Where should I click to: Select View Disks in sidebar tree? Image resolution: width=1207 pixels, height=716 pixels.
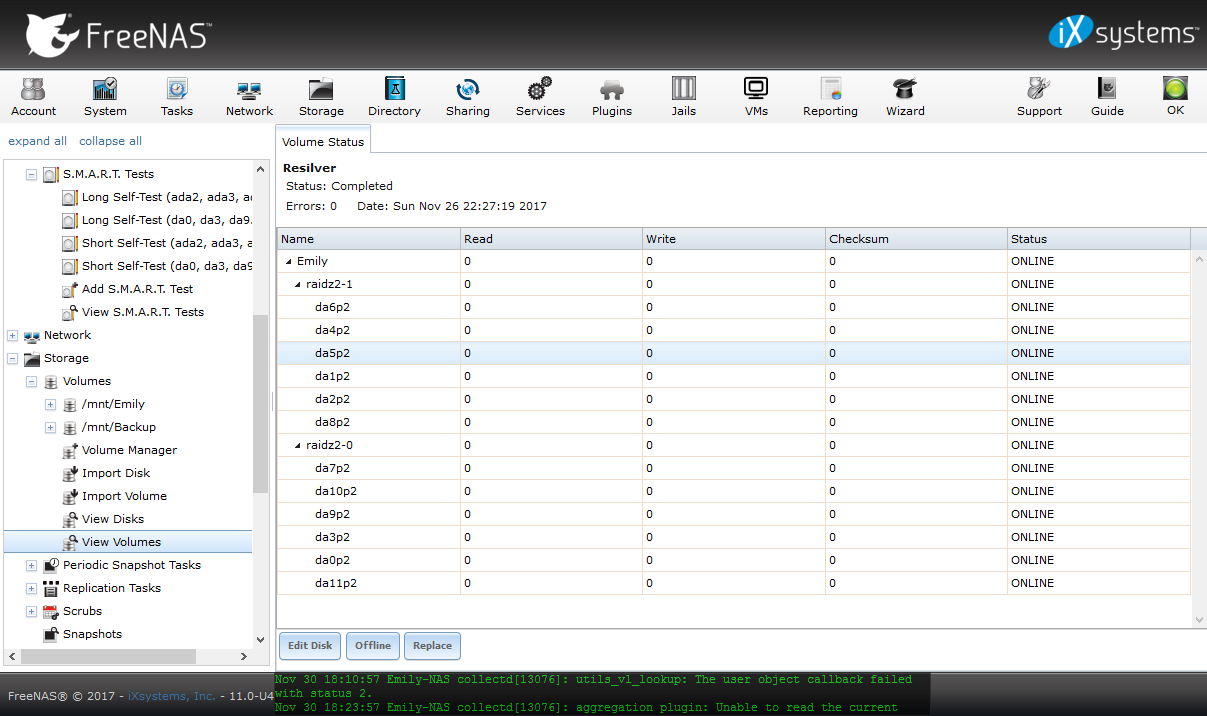pyautogui.click(x=112, y=519)
